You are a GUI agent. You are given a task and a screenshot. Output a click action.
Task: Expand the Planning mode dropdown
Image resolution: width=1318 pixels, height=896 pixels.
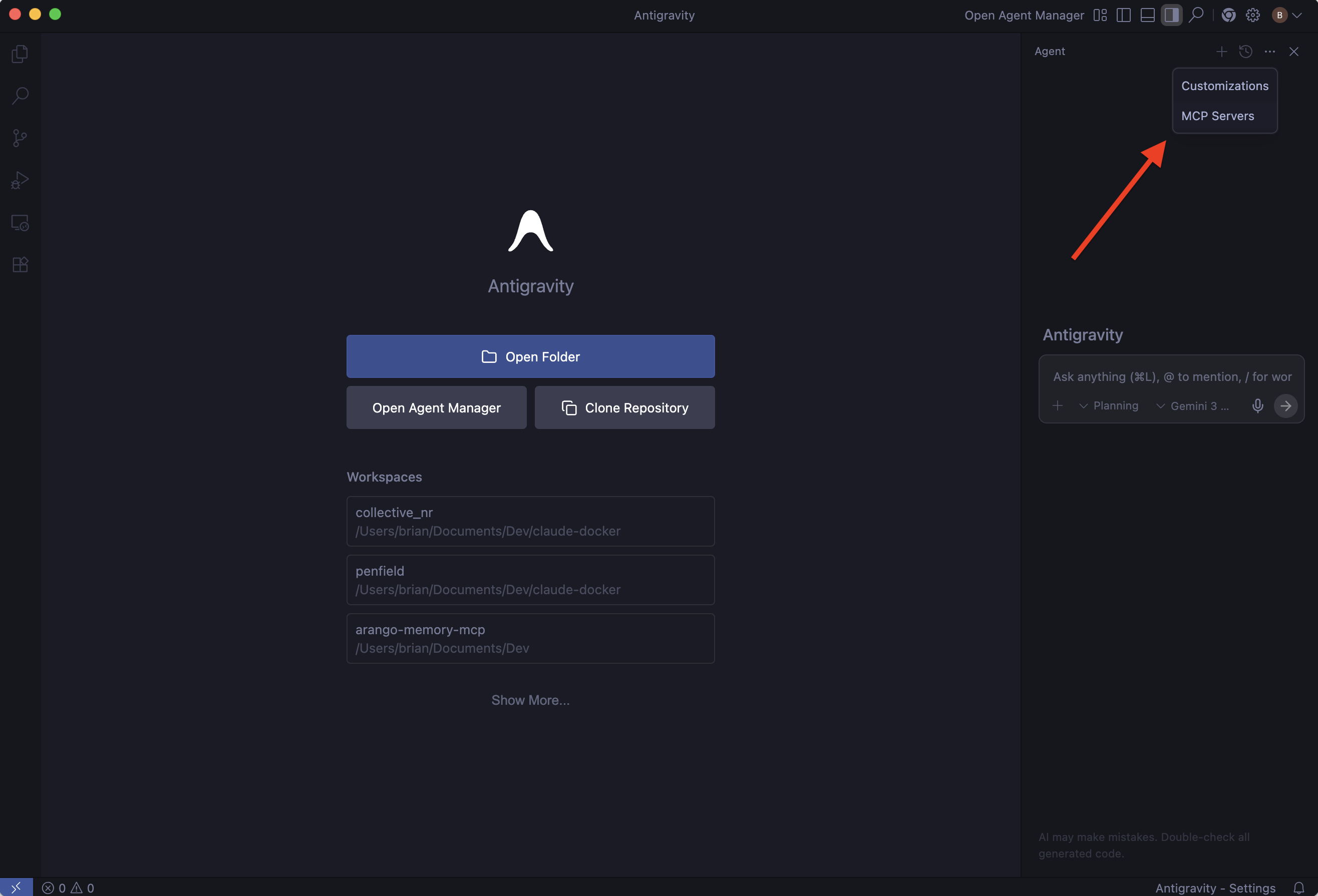1109,406
